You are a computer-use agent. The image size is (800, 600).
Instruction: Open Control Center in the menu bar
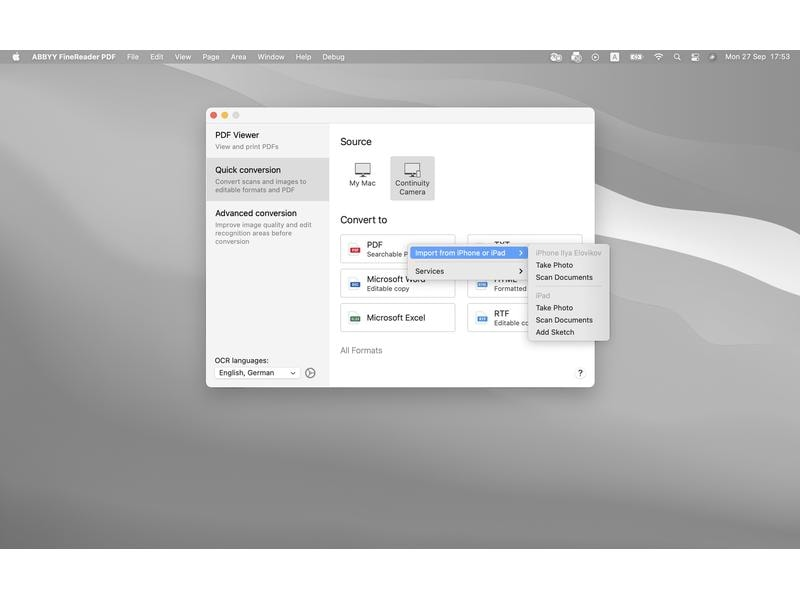695,57
